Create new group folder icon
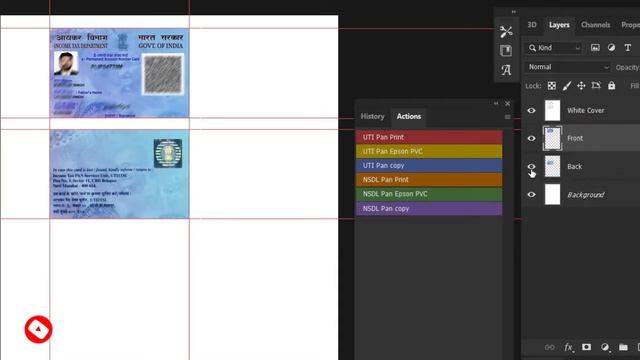 pyautogui.click(x=623, y=347)
